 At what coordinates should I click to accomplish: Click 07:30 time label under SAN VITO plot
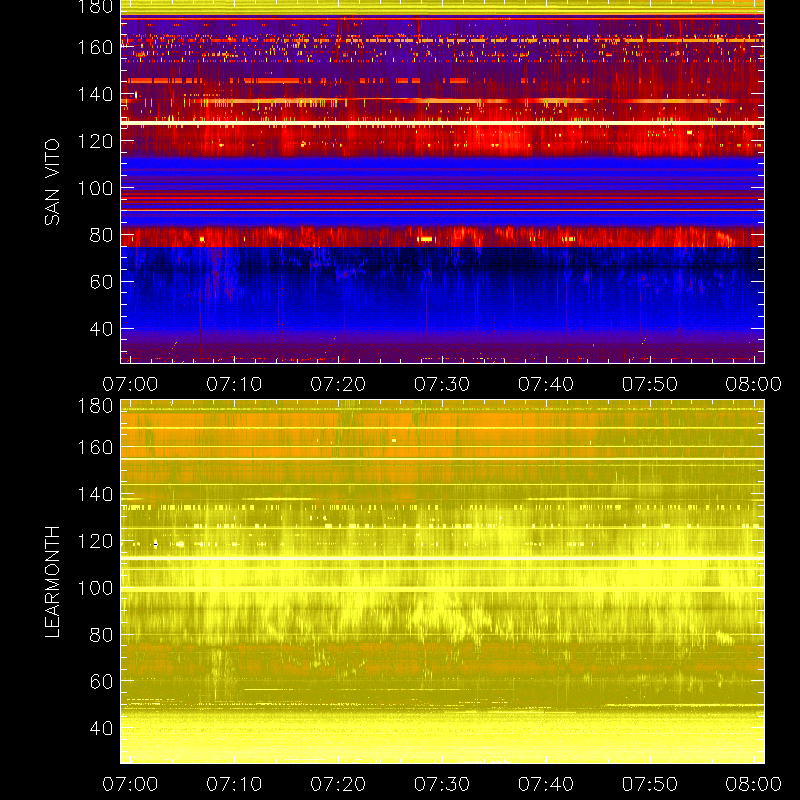coord(442,384)
